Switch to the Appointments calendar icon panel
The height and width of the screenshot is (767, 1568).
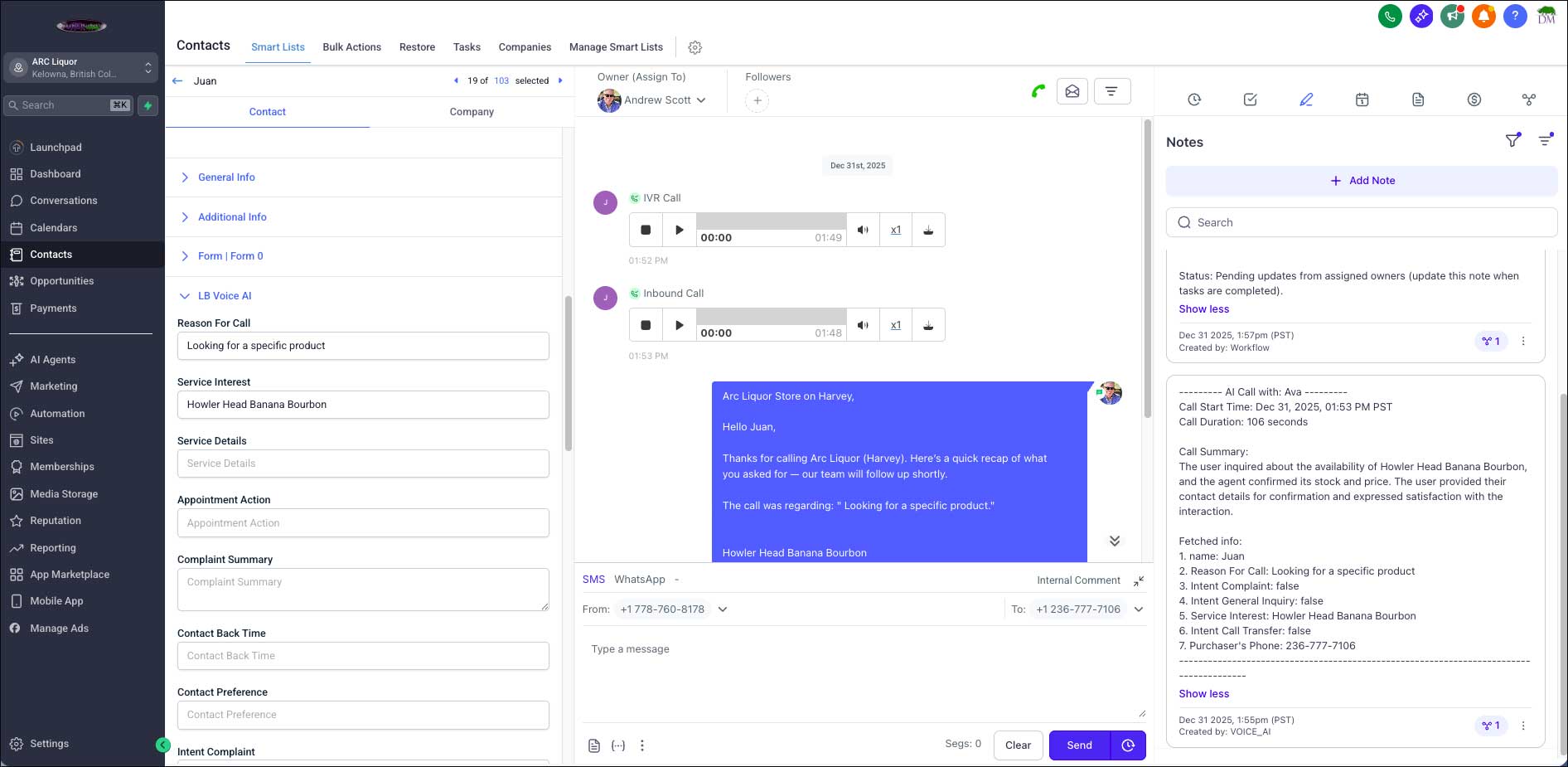pyautogui.click(x=1362, y=100)
